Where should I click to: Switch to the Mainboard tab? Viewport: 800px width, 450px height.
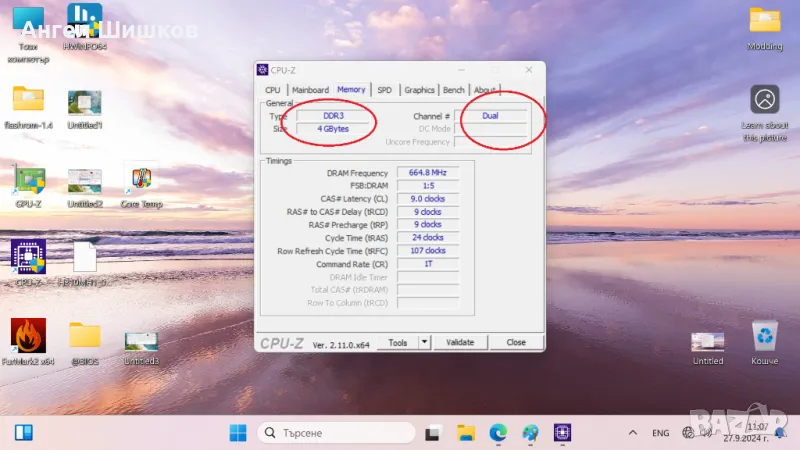310,90
